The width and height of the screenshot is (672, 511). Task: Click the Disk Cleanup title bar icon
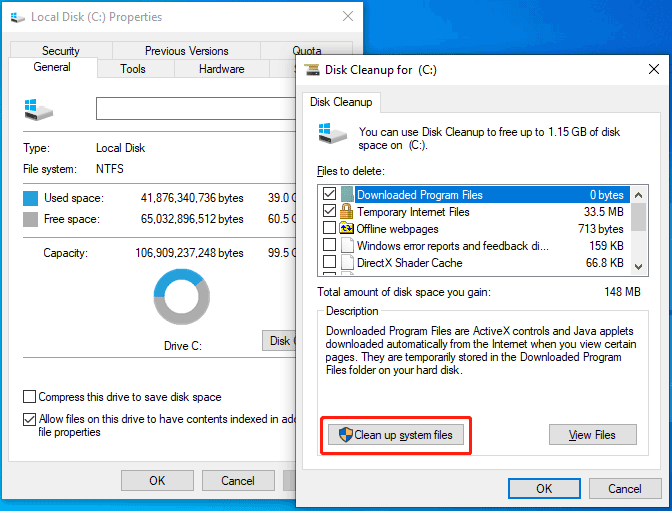(x=312, y=69)
